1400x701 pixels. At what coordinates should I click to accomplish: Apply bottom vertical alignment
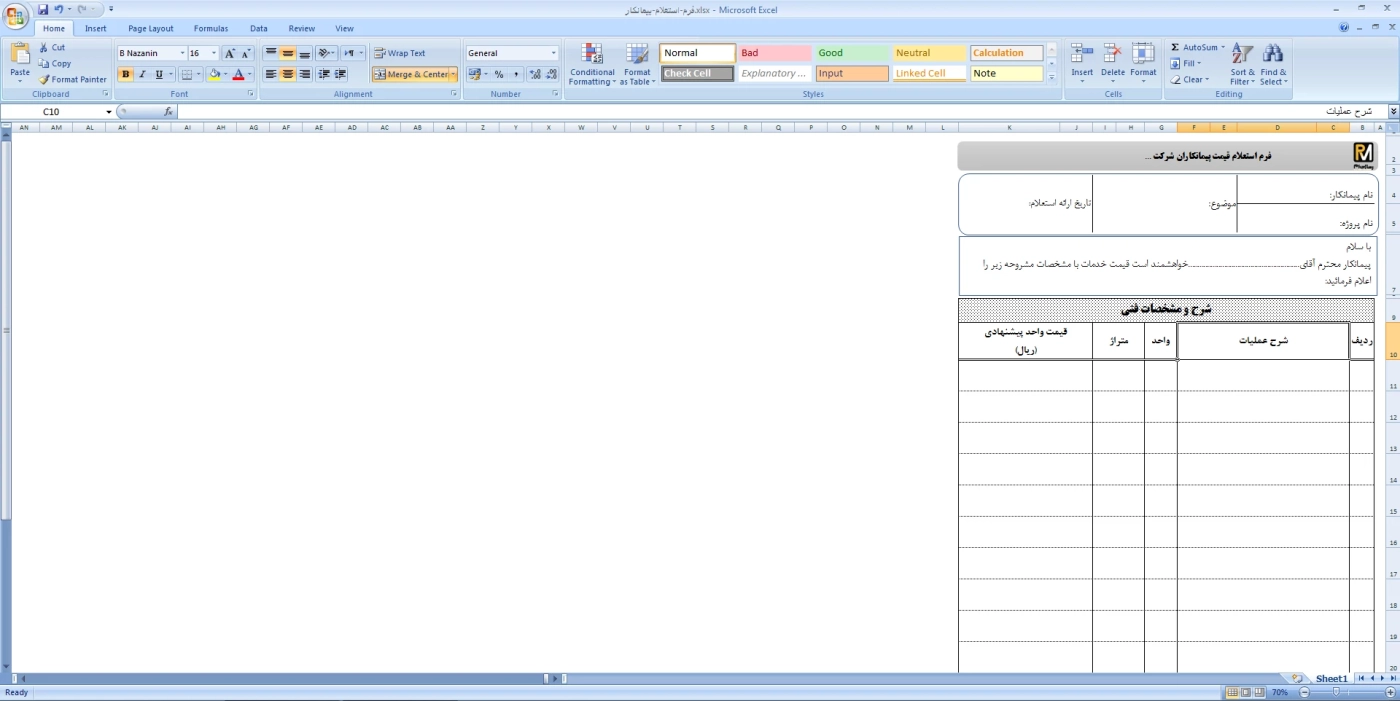304,53
